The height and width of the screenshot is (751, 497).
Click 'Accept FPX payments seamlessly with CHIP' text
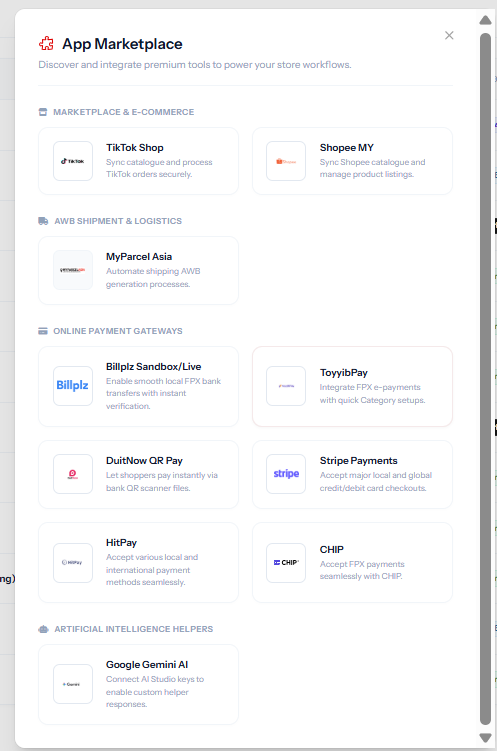tap(362, 570)
